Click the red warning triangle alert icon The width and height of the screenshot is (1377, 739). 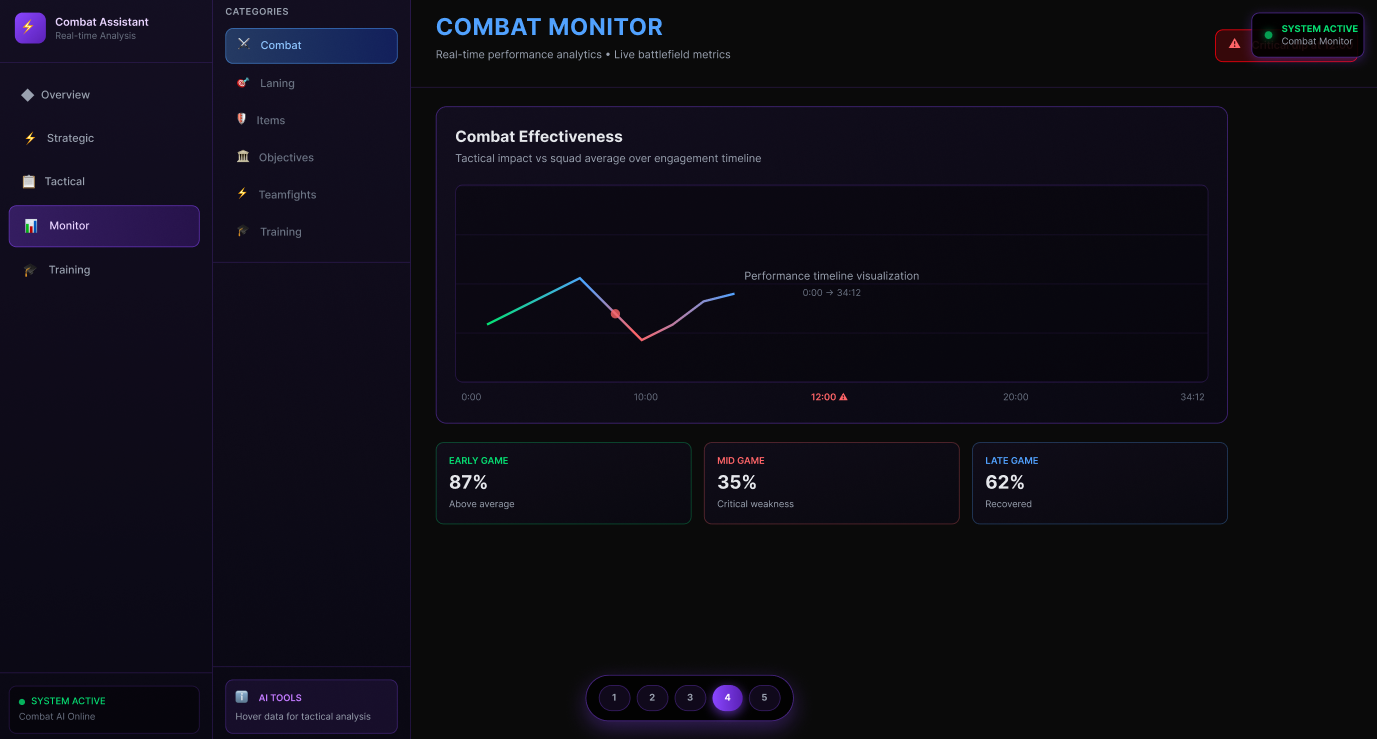pyautogui.click(x=1235, y=44)
